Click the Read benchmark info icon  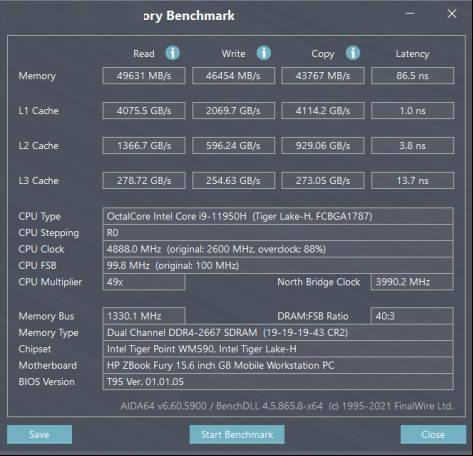tap(172, 53)
